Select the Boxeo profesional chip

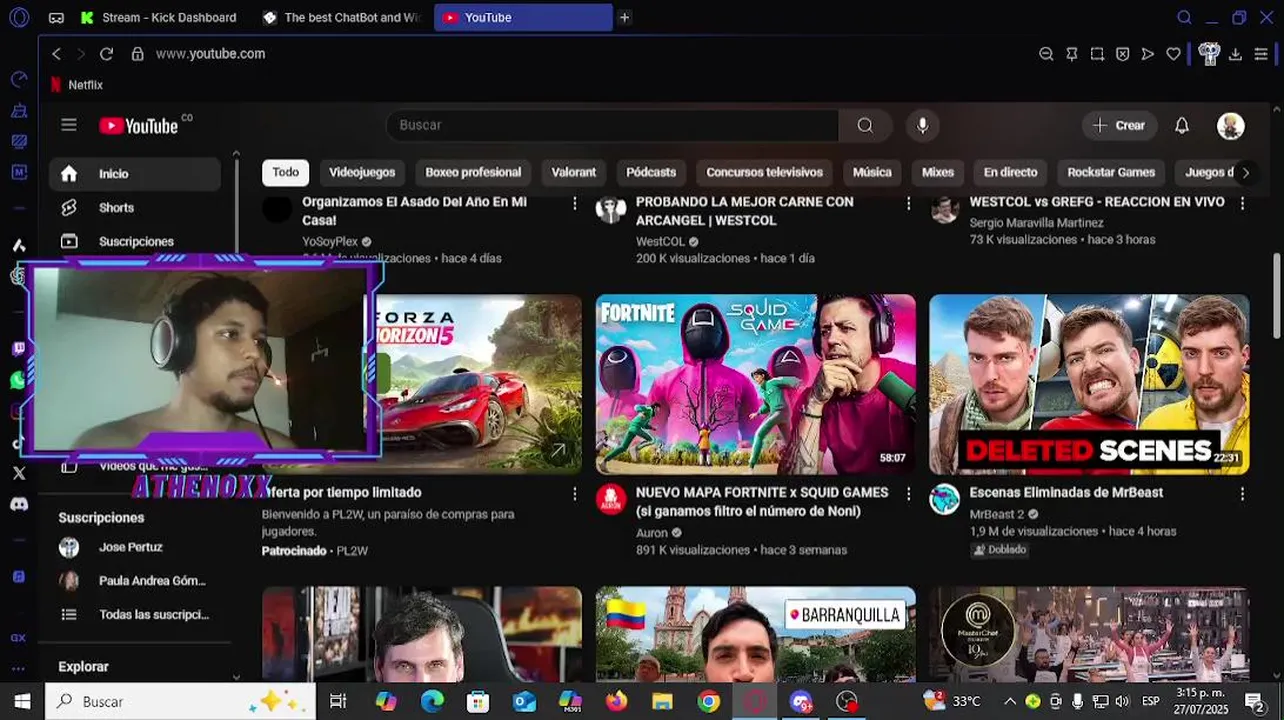(473, 172)
